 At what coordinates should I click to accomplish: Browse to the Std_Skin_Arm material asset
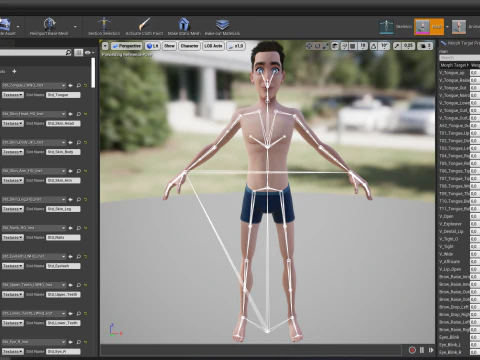(x=79, y=171)
